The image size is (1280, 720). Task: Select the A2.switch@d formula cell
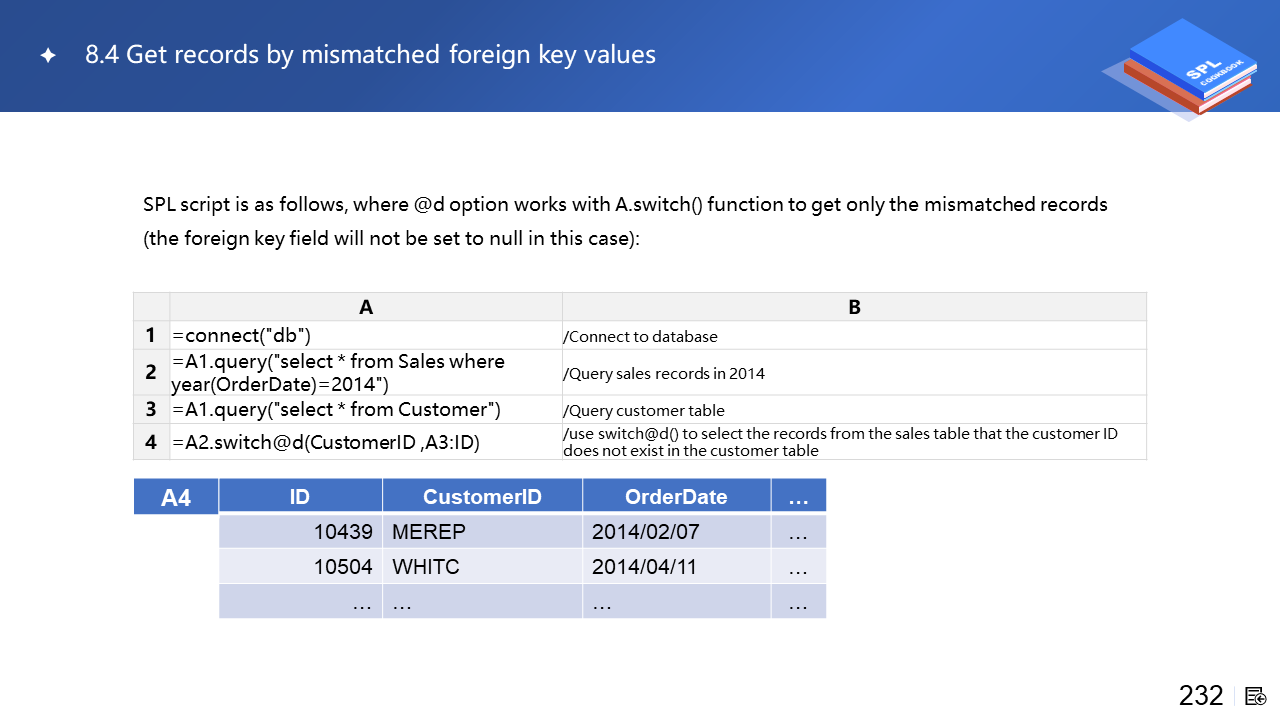tap(365, 442)
